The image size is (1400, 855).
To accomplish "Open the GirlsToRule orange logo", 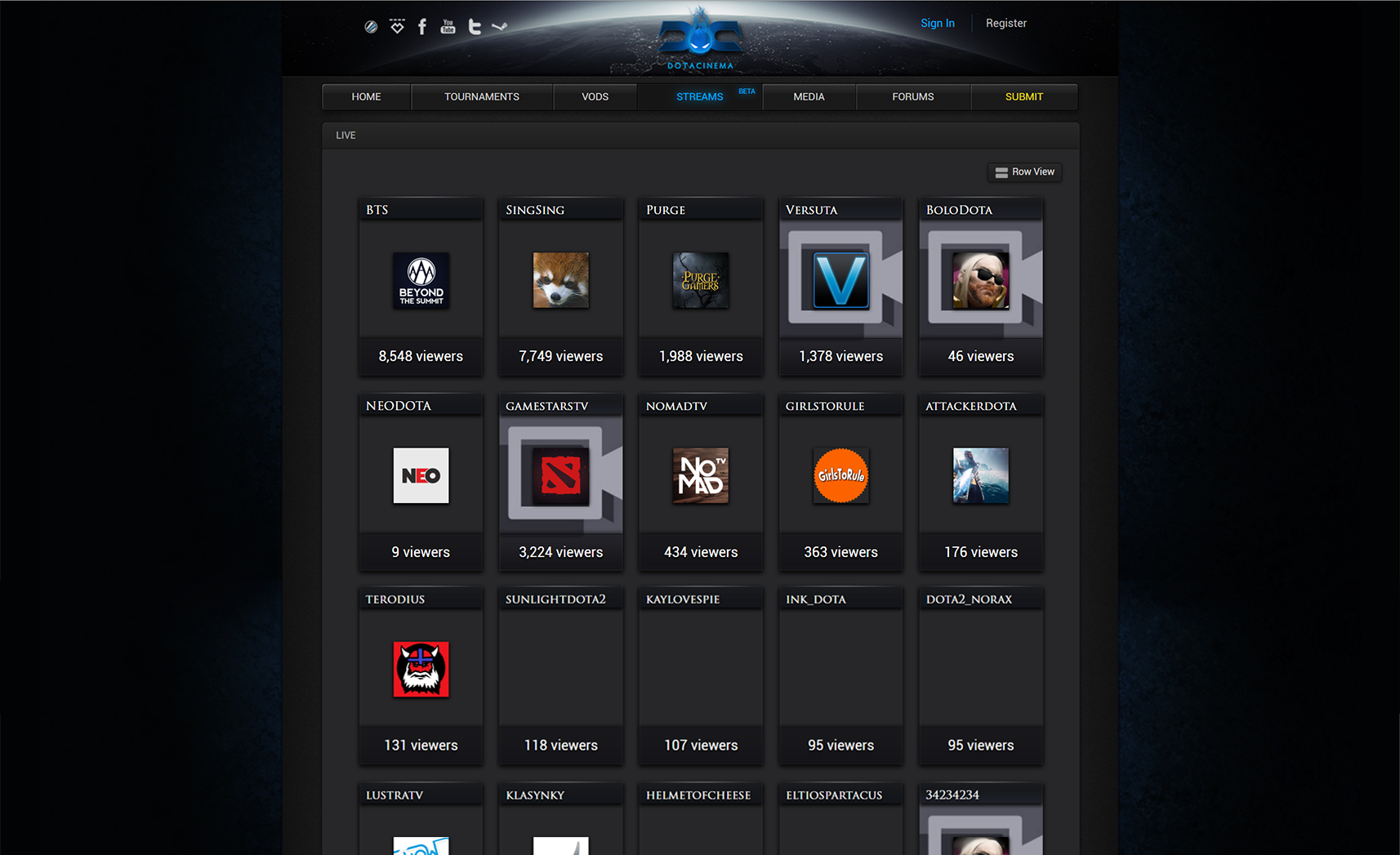I will 840,475.
